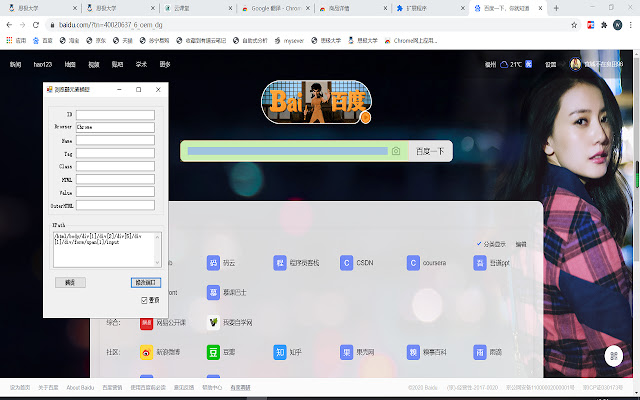Click the ID field in capture dialog
This screenshot has width=640, height=400.
coord(115,115)
